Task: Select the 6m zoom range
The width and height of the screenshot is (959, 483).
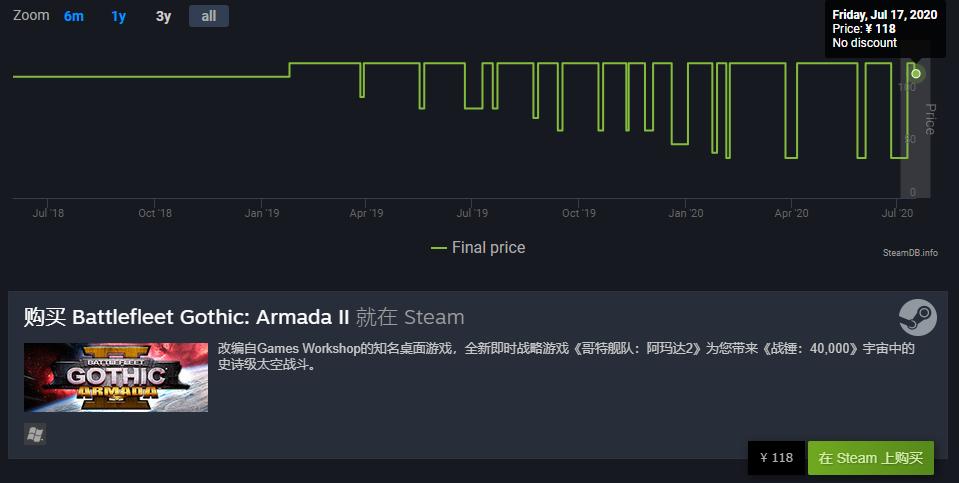Action: pyautogui.click(x=74, y=16)
